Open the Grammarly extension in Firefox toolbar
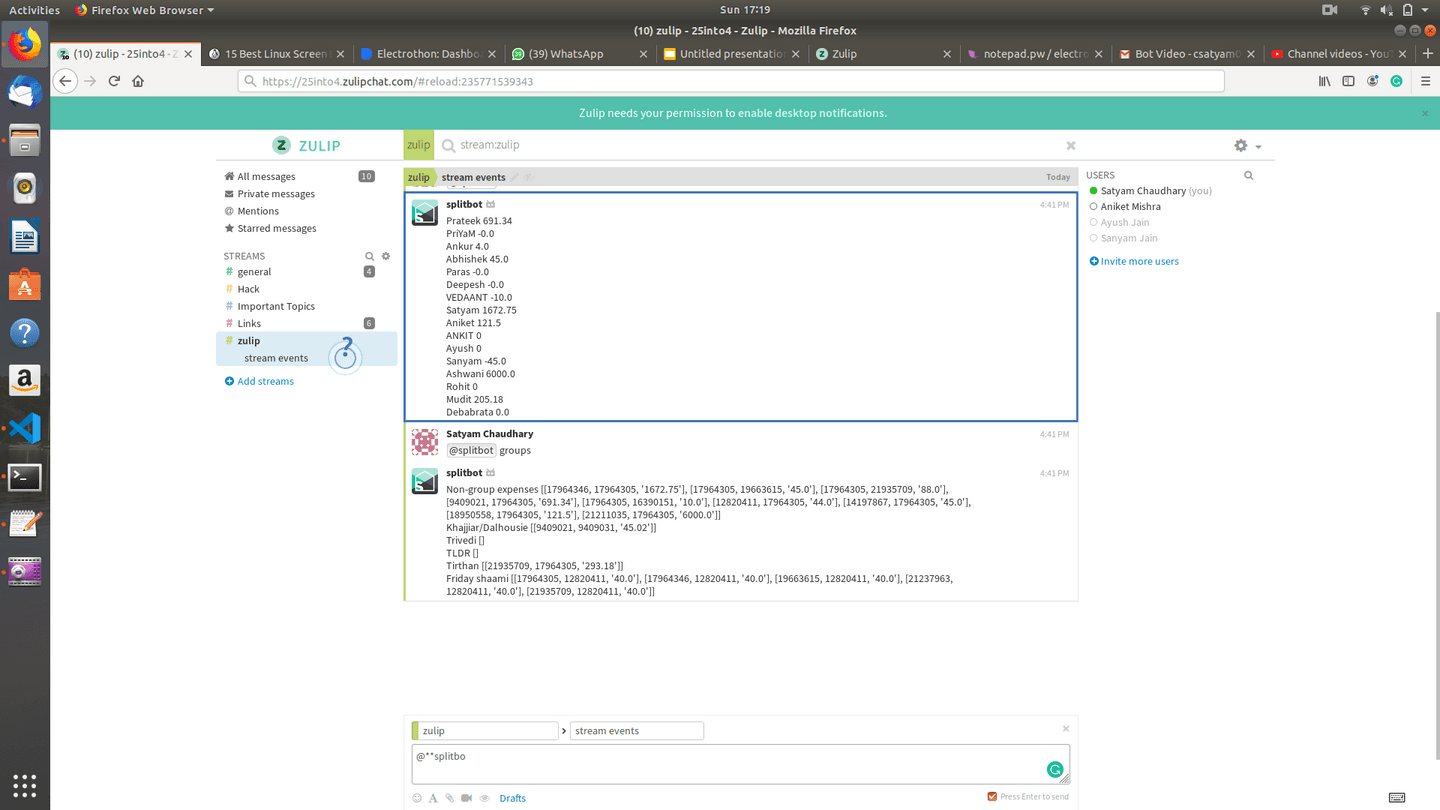Screen dimensions: 1440x810 [1397, 81]
